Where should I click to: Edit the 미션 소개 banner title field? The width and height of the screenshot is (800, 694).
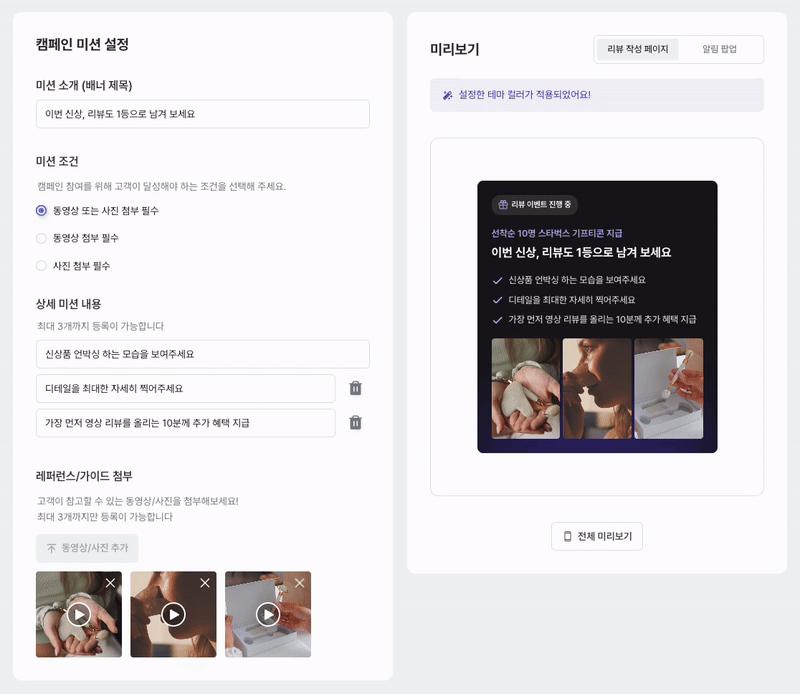203,114
